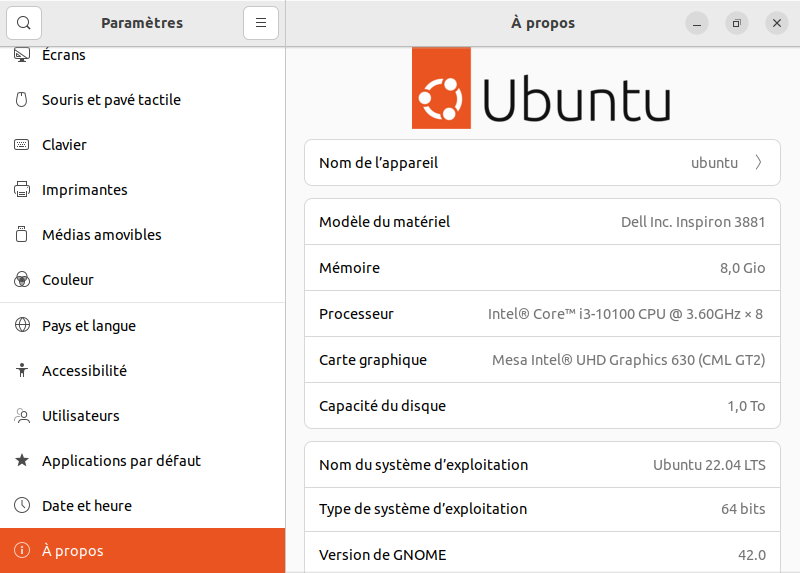800x573 pixels.
Task: Maximize the settings window
Action: coord(737,23)
